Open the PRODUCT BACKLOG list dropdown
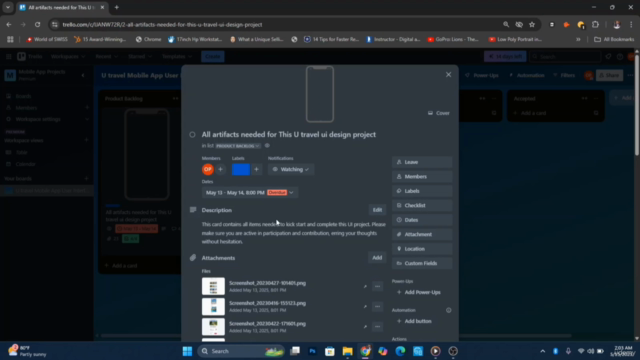Screen dimensions: 640x360 238,146
